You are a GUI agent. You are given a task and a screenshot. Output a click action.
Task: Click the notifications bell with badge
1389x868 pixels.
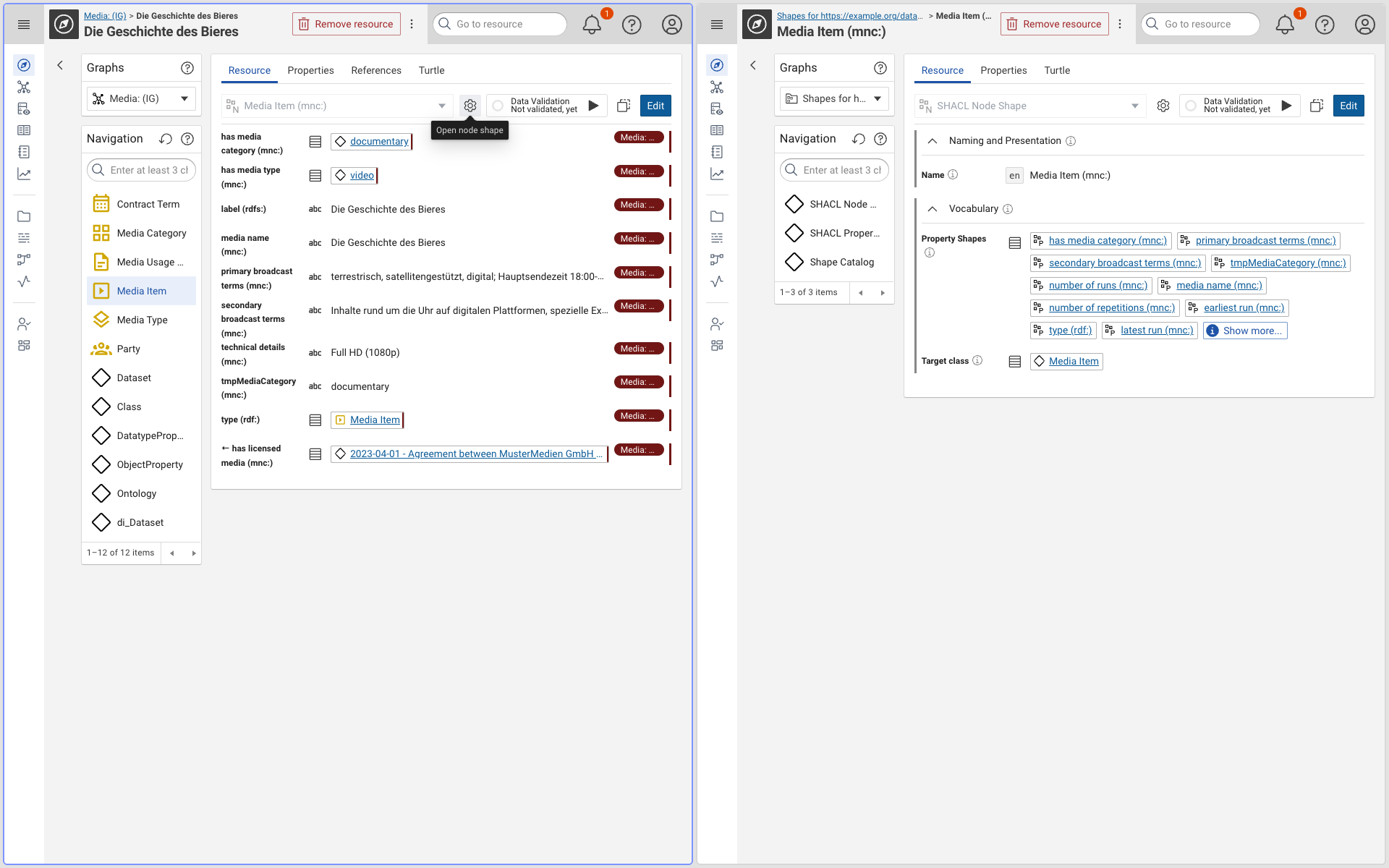(x=592, y=24)
